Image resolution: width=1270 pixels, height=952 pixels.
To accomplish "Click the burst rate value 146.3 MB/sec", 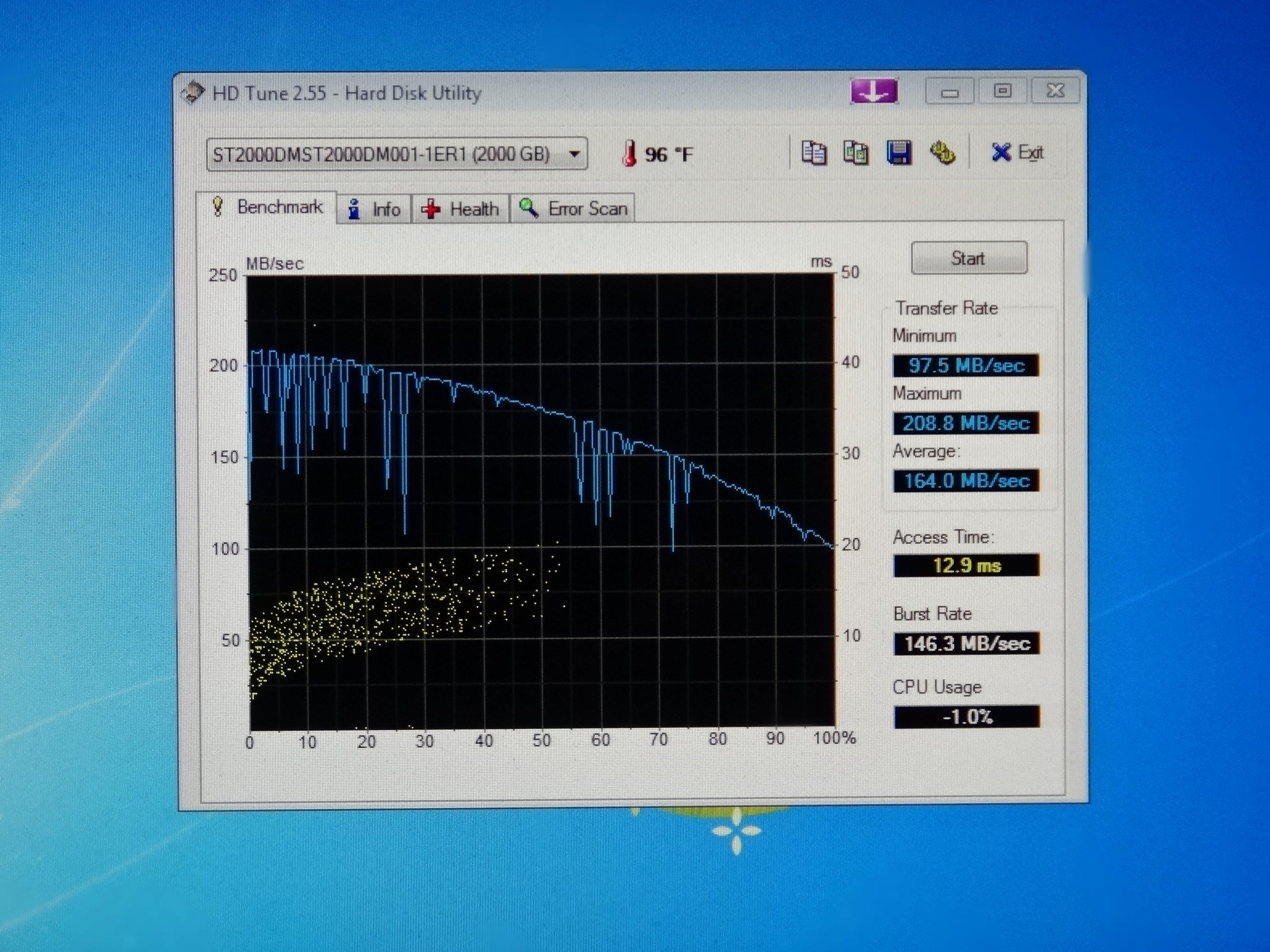I will point(966,643).
